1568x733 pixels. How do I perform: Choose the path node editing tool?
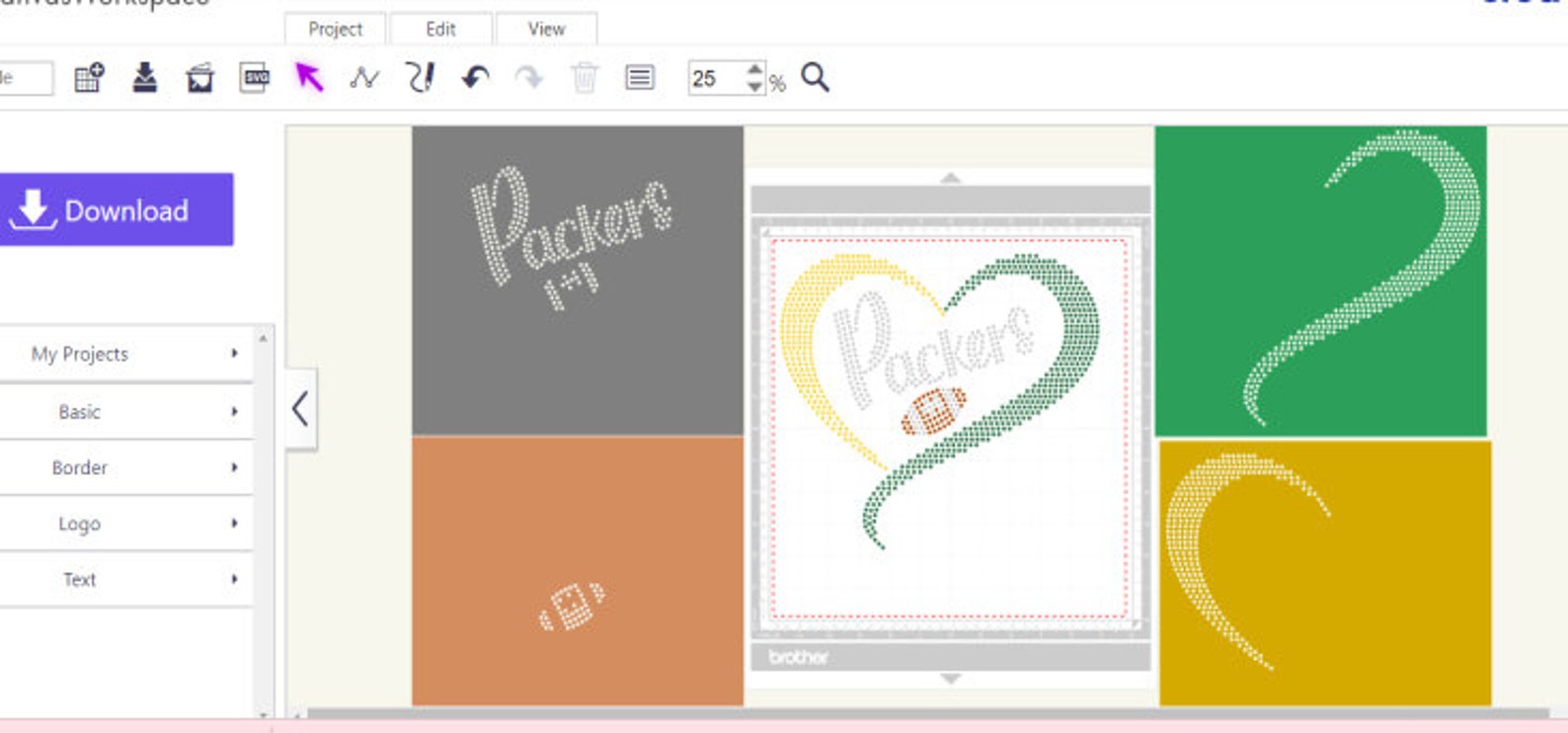coord(364,77)
